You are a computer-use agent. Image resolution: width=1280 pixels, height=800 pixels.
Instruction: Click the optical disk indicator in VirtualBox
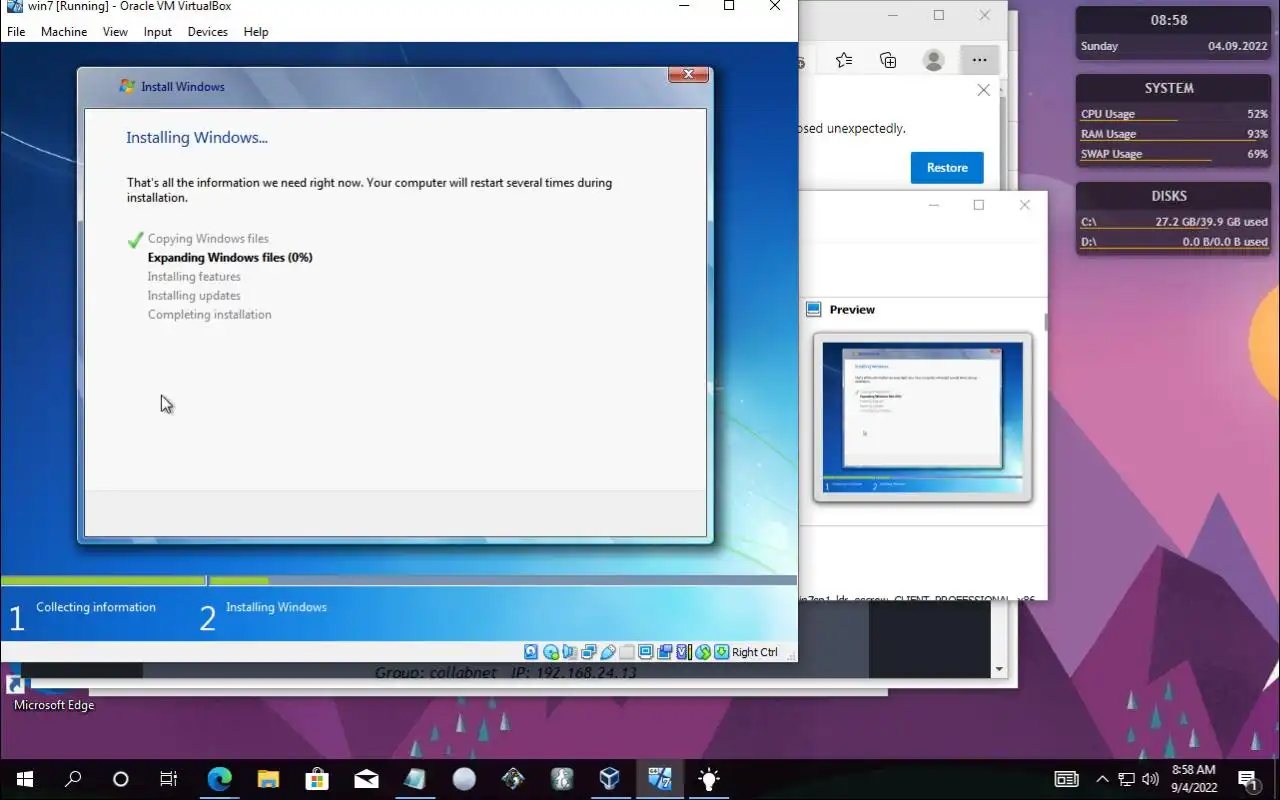551,652
